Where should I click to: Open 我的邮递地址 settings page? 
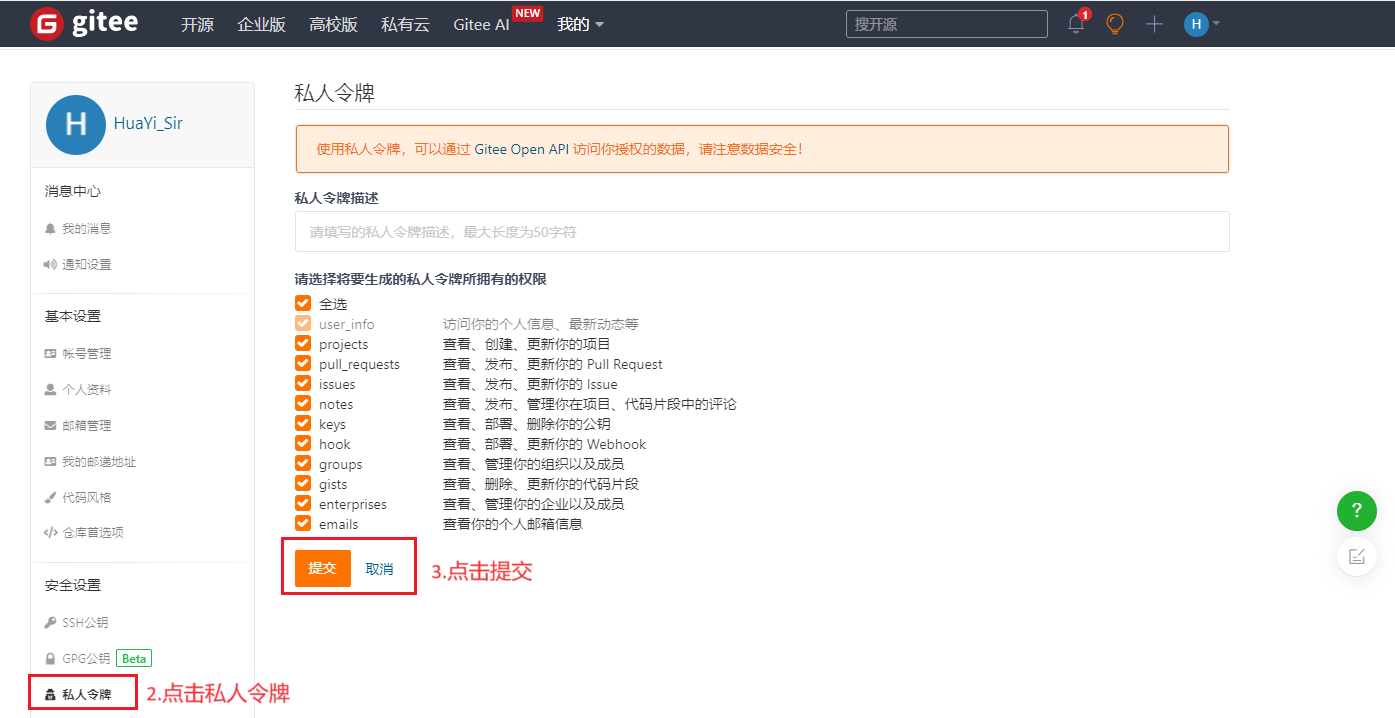(99, 462)
